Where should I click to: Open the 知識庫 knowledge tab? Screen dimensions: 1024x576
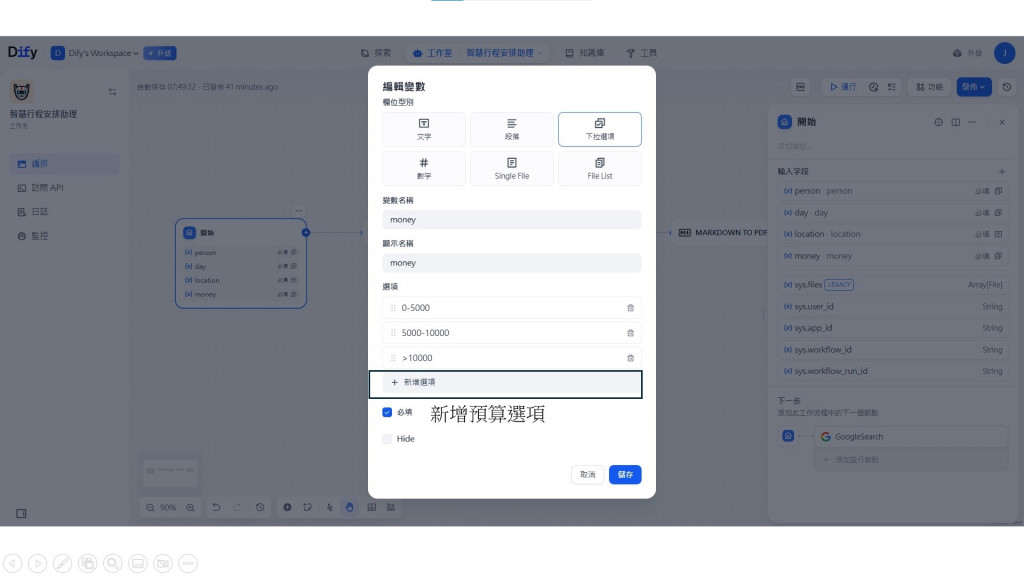pyautogui.click(x=584, y=53)
